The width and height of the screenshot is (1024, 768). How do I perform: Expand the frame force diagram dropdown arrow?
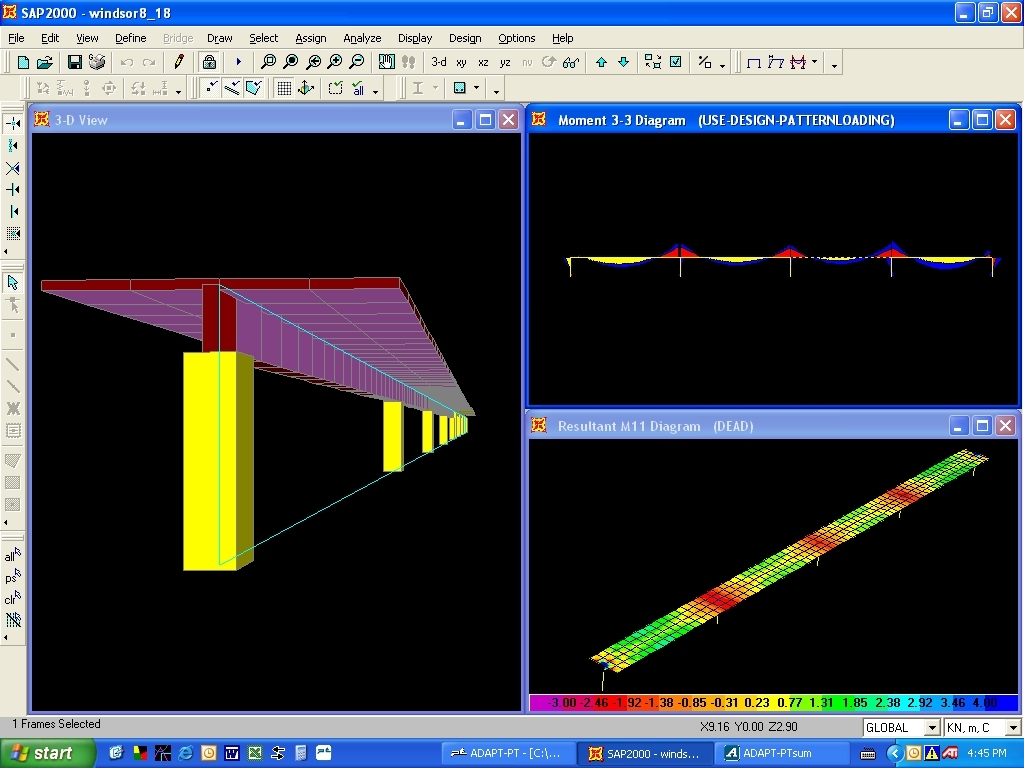[x=815, y=63]
